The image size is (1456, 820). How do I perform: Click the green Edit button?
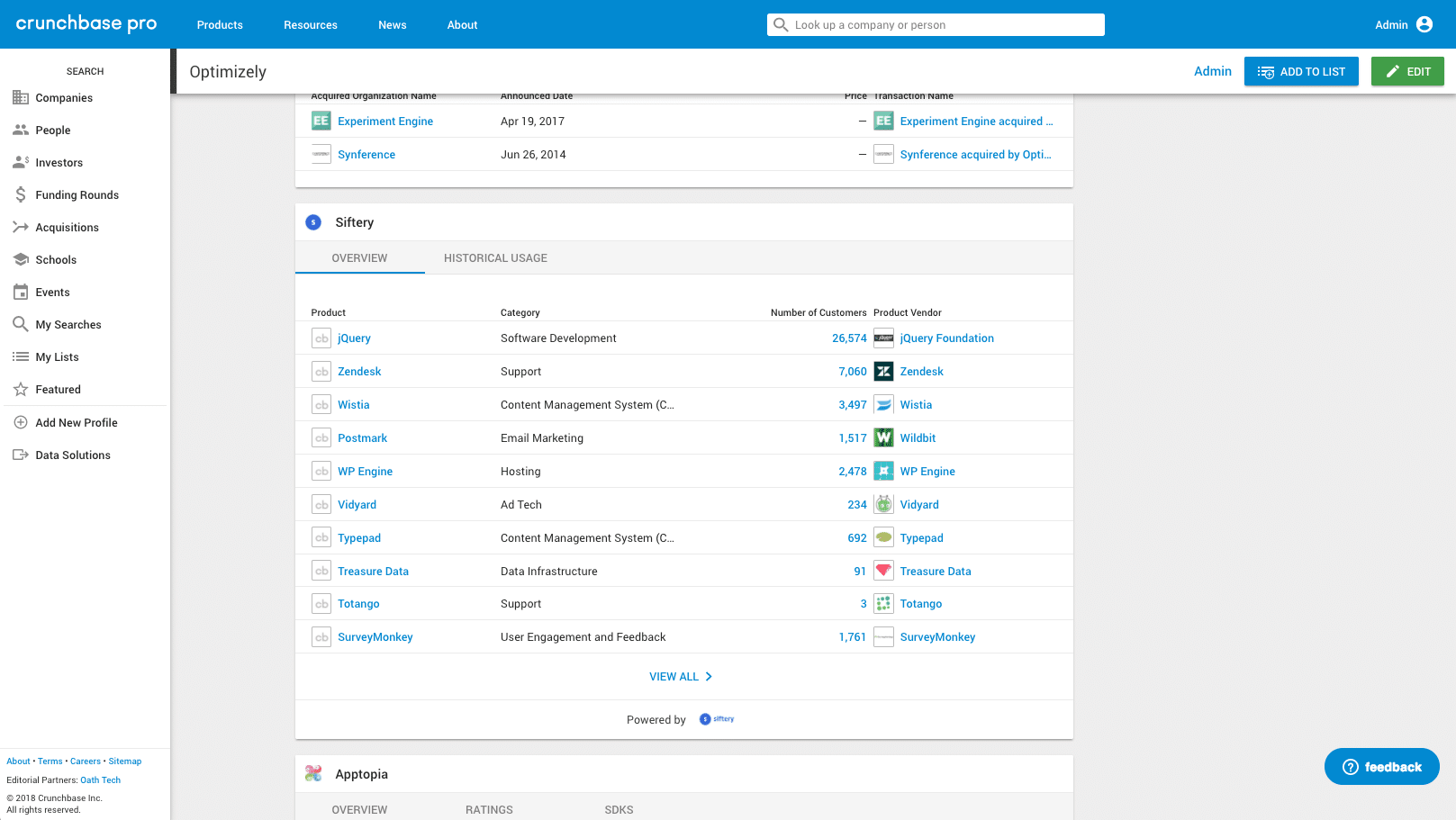point(1407,71)
